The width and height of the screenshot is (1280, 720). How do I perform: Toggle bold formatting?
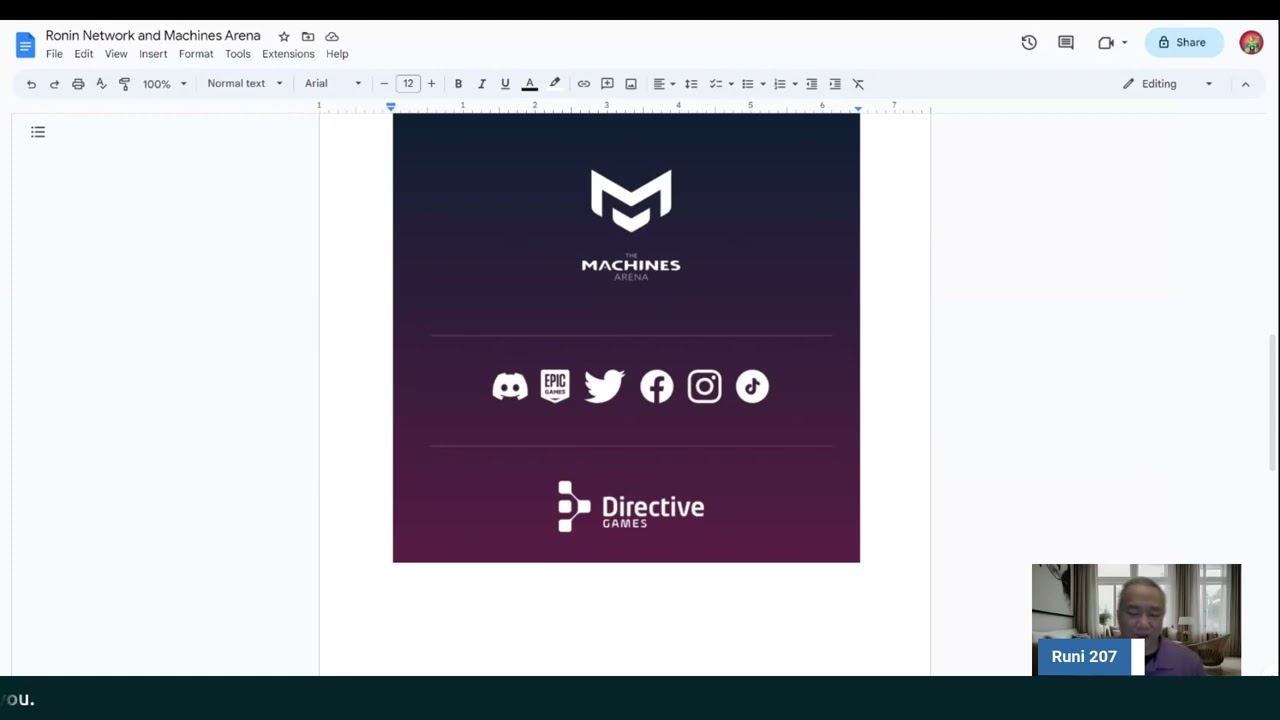point(458,84)
